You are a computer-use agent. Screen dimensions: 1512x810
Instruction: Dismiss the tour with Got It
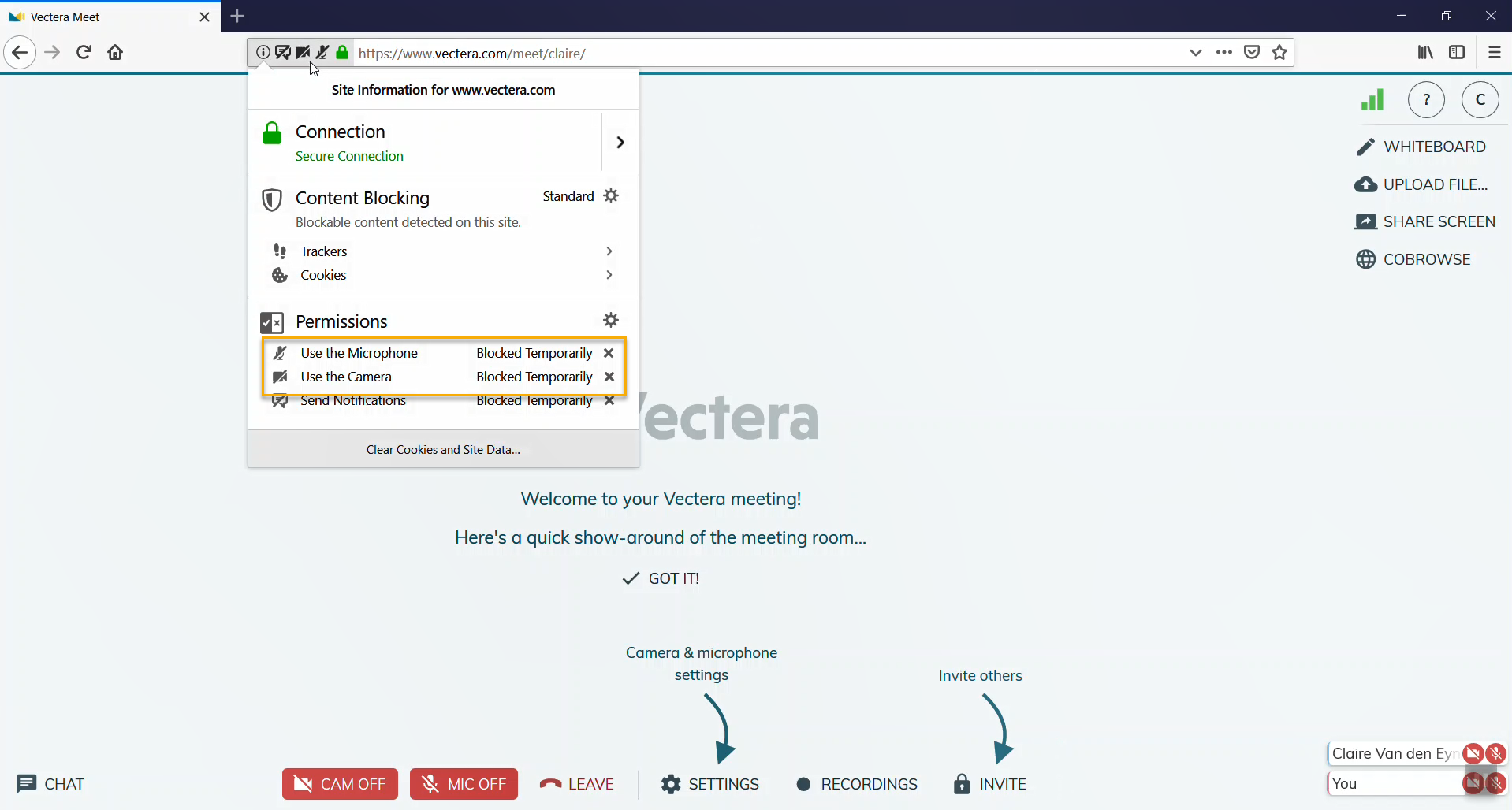click(661, 579)
